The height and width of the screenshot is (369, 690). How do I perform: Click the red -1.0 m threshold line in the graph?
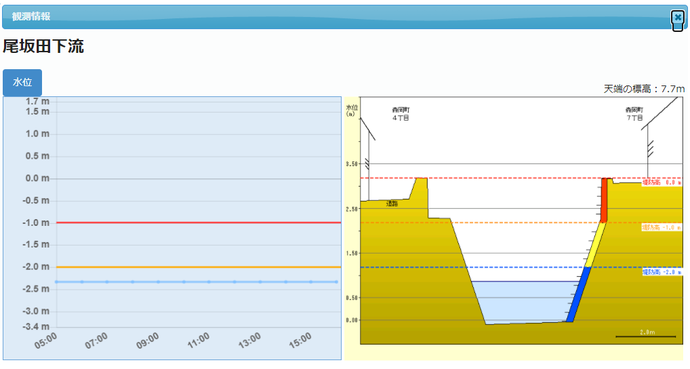click(198, 223)
